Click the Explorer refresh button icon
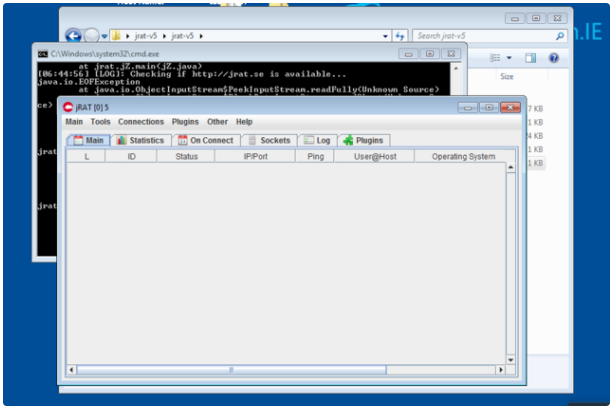Viewport: 612px width, 409px height. [400, 36]
